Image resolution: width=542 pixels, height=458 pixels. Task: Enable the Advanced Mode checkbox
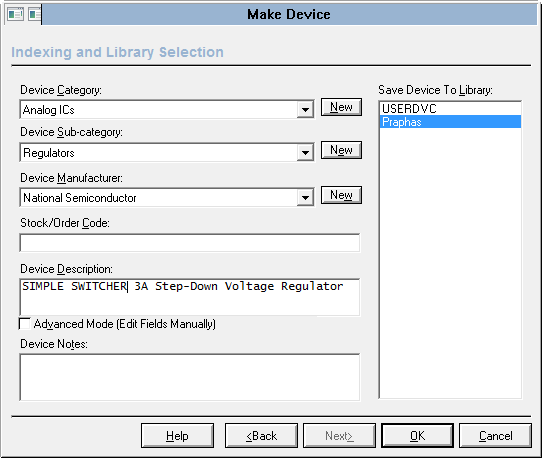tap(25, 324)
